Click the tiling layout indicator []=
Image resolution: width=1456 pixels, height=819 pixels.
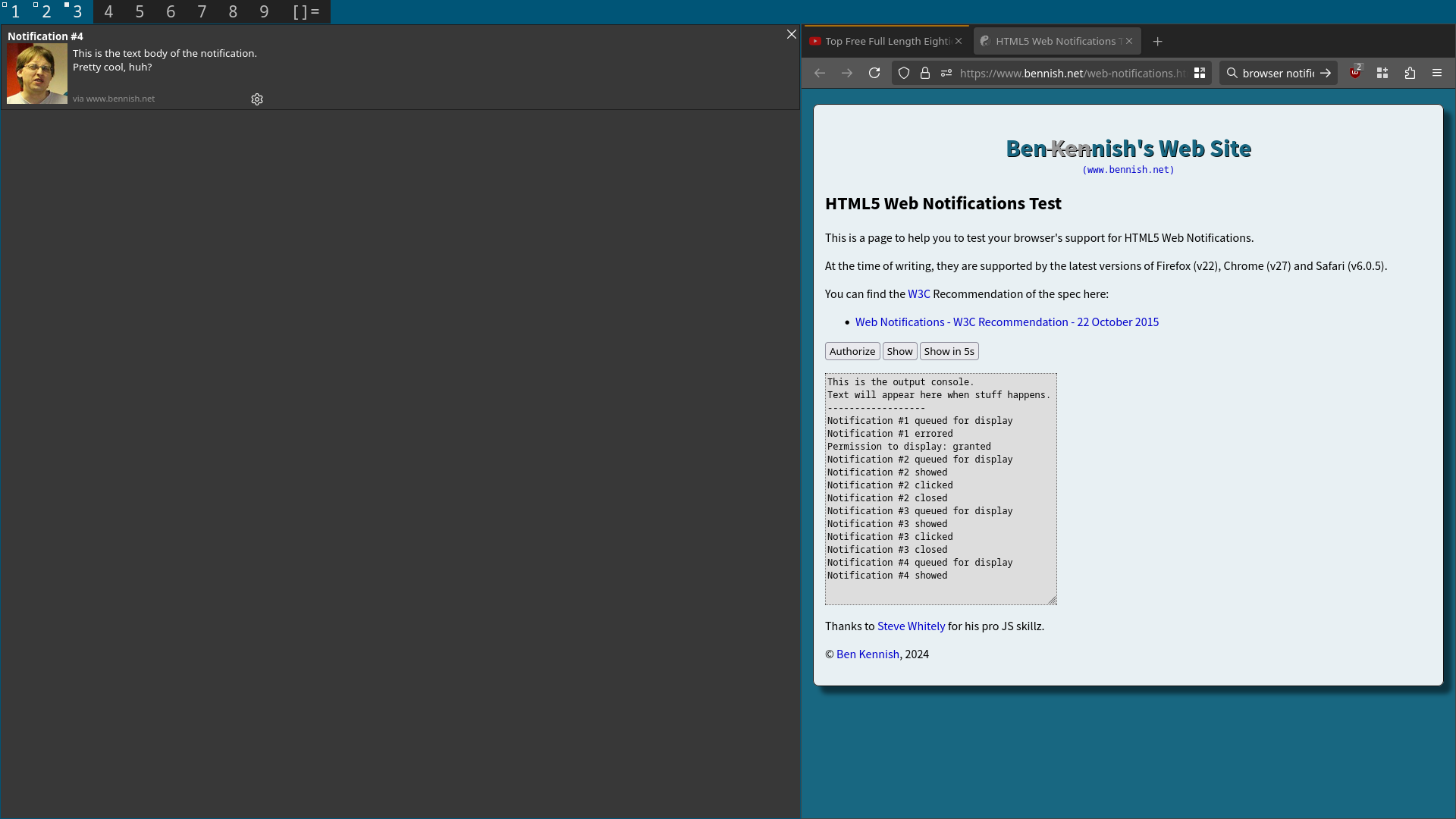point(306,11)
